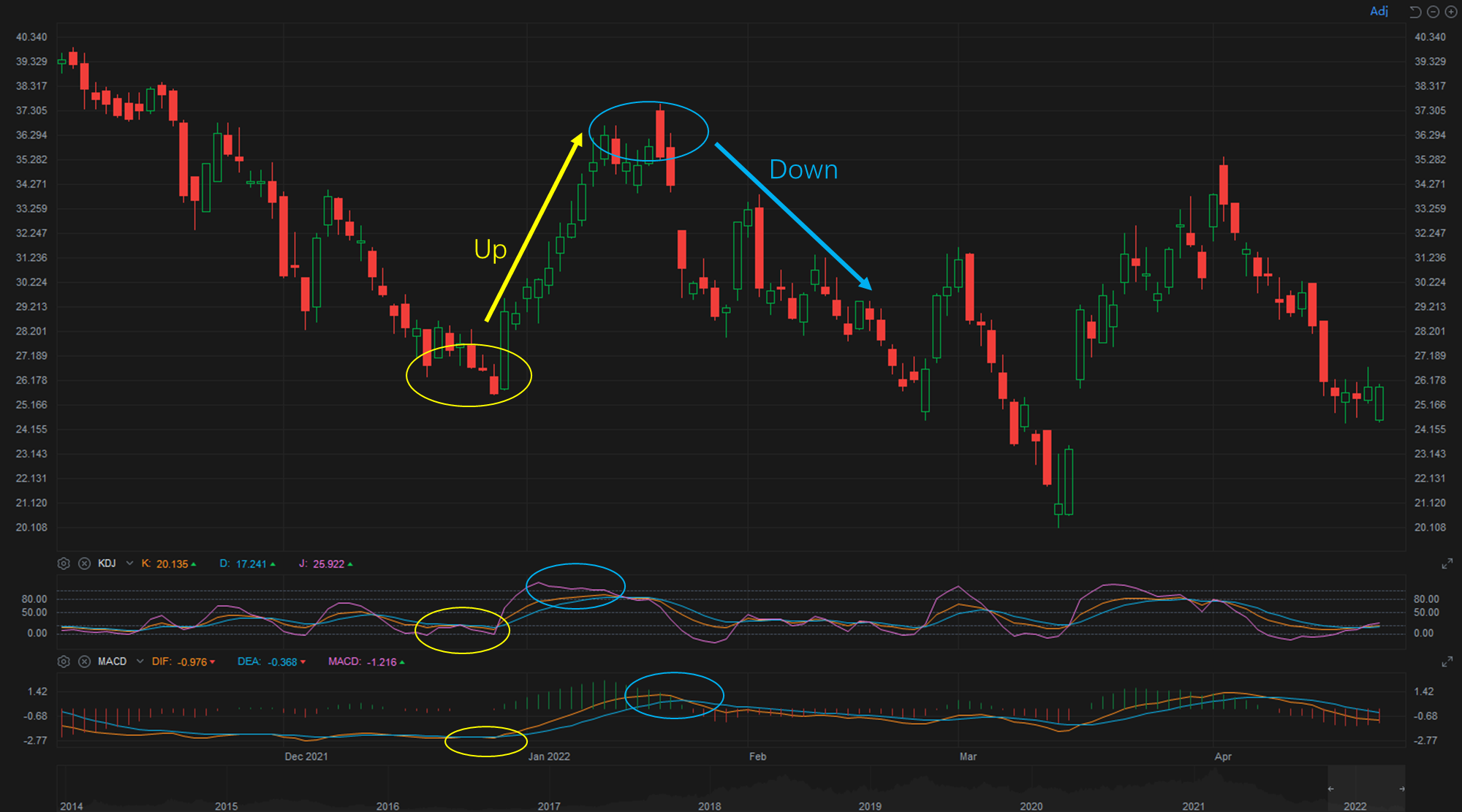Click the 1.42 MACD scale value on the left
This screenshot has width=1462, height=812.
[37, 691]
